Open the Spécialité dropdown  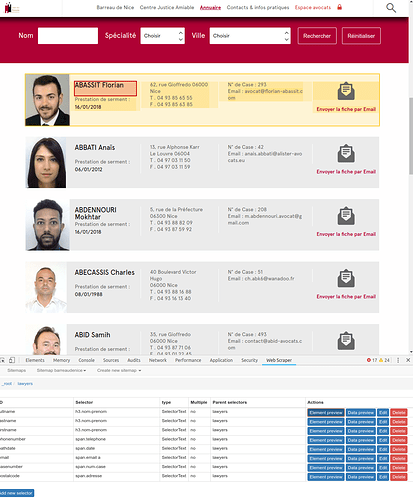(163, 36)
